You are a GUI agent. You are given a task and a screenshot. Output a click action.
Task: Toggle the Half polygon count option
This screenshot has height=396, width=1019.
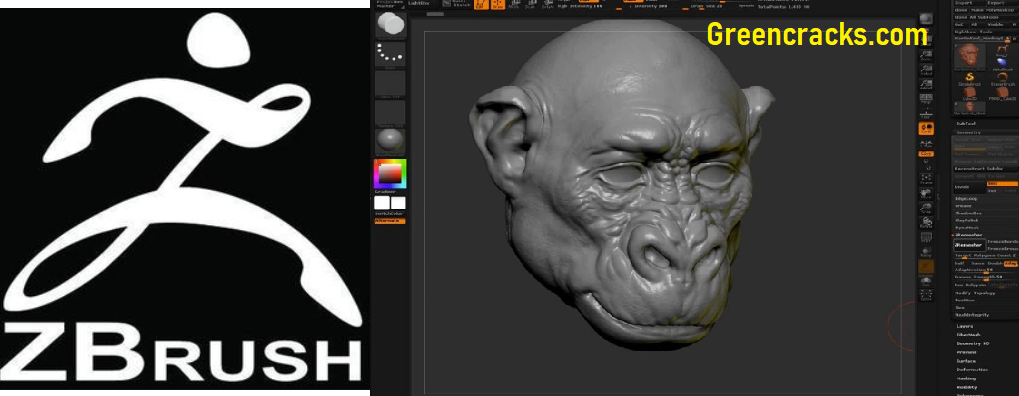pyautogui.click(x=959, y=263)
